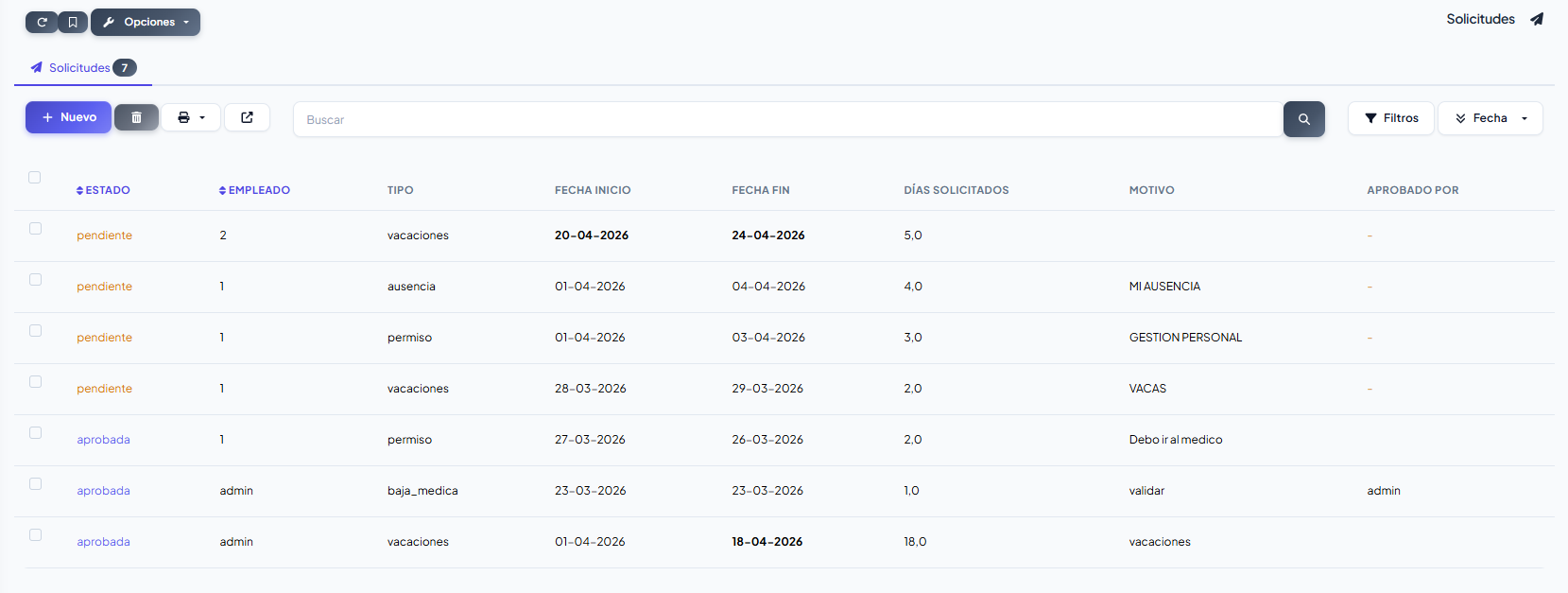Check the baja_medica row checkbox
The height and width of the screenshot is (593, 1568).
pos(35,483)
